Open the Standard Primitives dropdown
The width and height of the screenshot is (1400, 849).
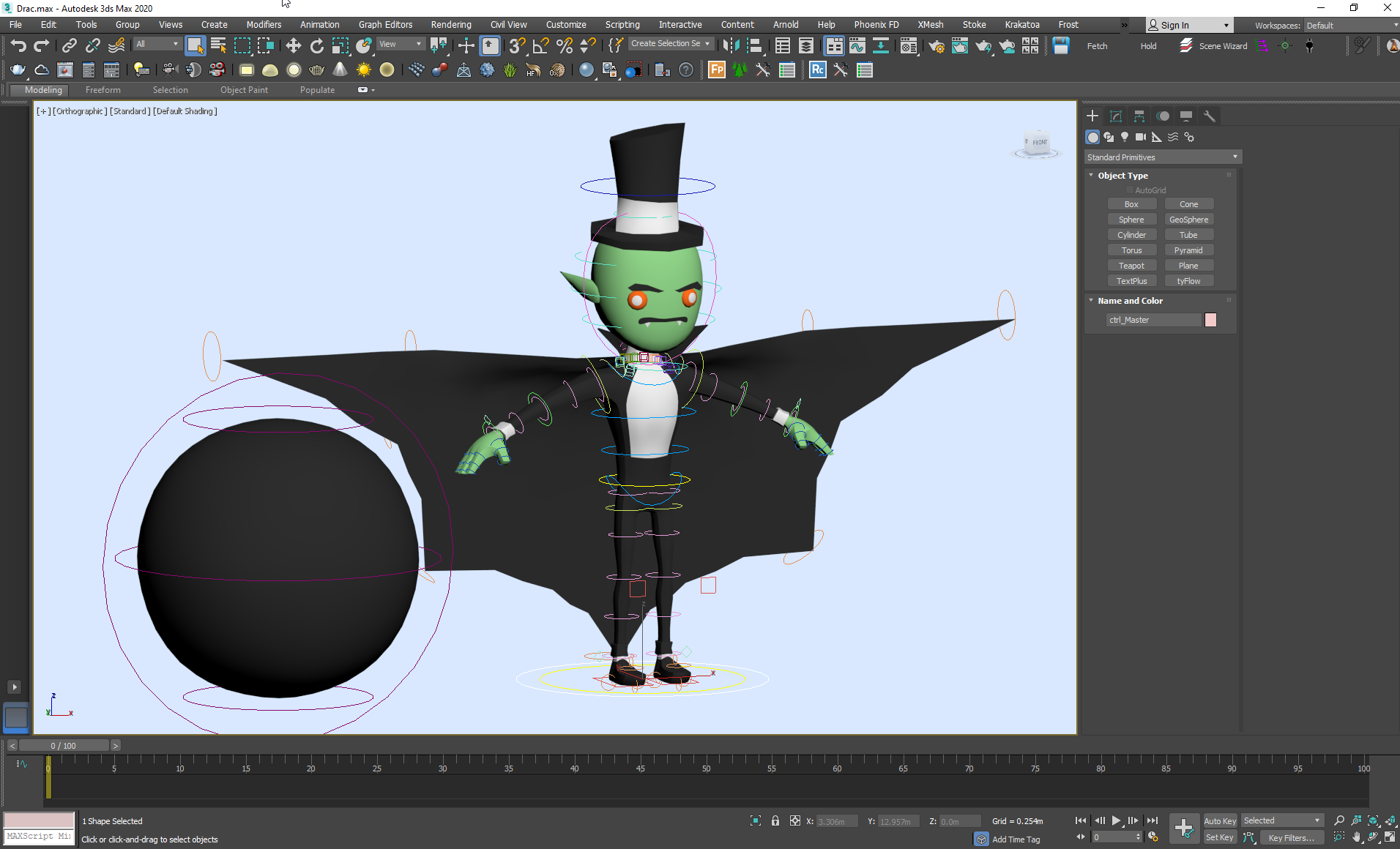(1162, 157)
